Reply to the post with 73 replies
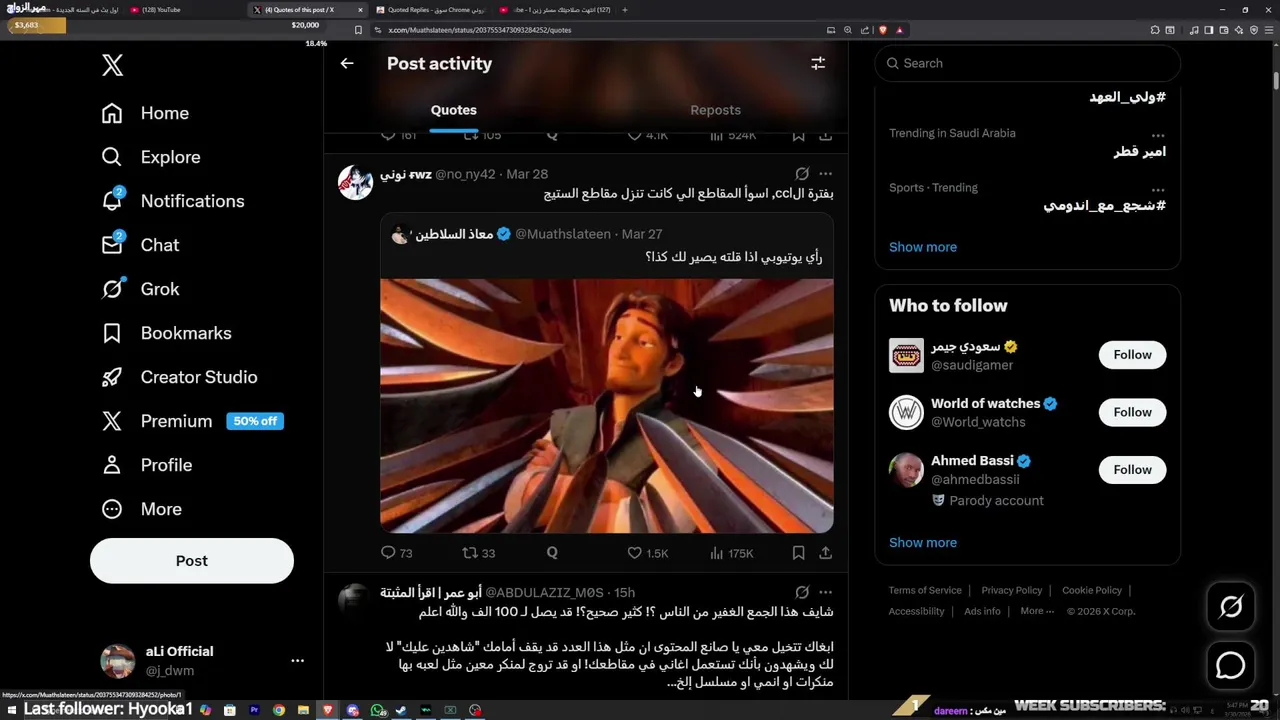 (397, 553)
